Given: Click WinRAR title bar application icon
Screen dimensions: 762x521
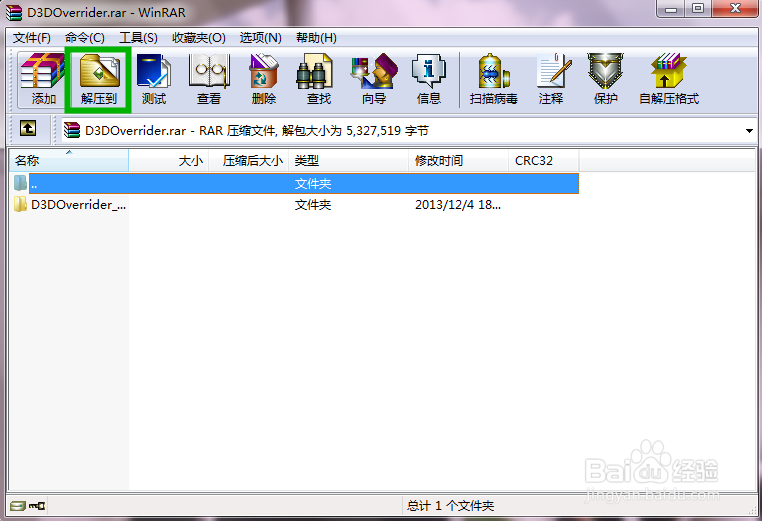Looking at the screenshot, I should tap(14, 12).
